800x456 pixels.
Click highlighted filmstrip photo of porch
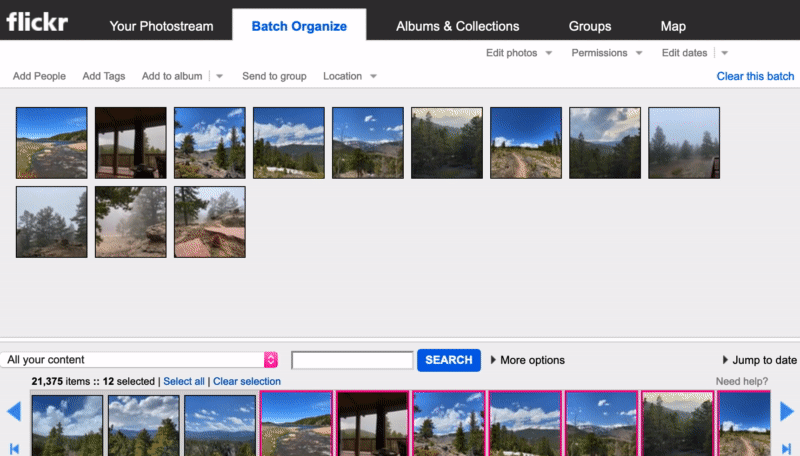tap(373, 424)
